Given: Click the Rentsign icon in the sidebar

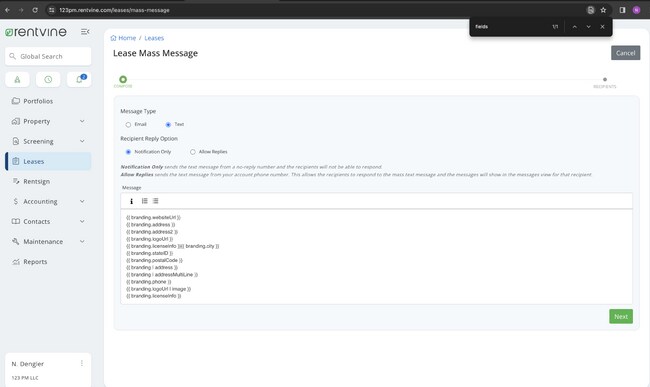Looking at the screenshot, I should 16,181.
